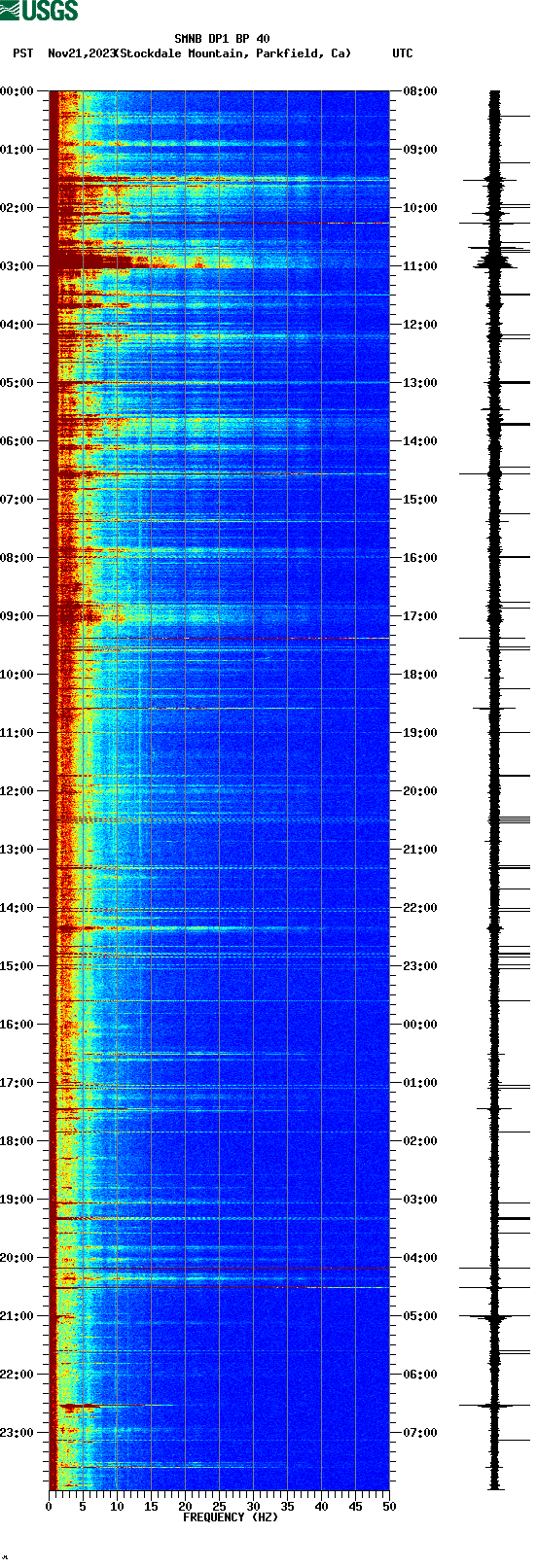The height and width of the screenshot is (1568, 537).
Task: Click the Nov21,2023 date text
Action: [x=81, y=53]
